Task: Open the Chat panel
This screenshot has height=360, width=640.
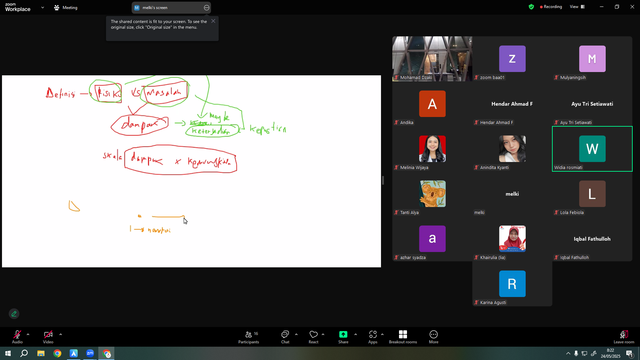Action: pyautogui.click(x=285, y=337)
